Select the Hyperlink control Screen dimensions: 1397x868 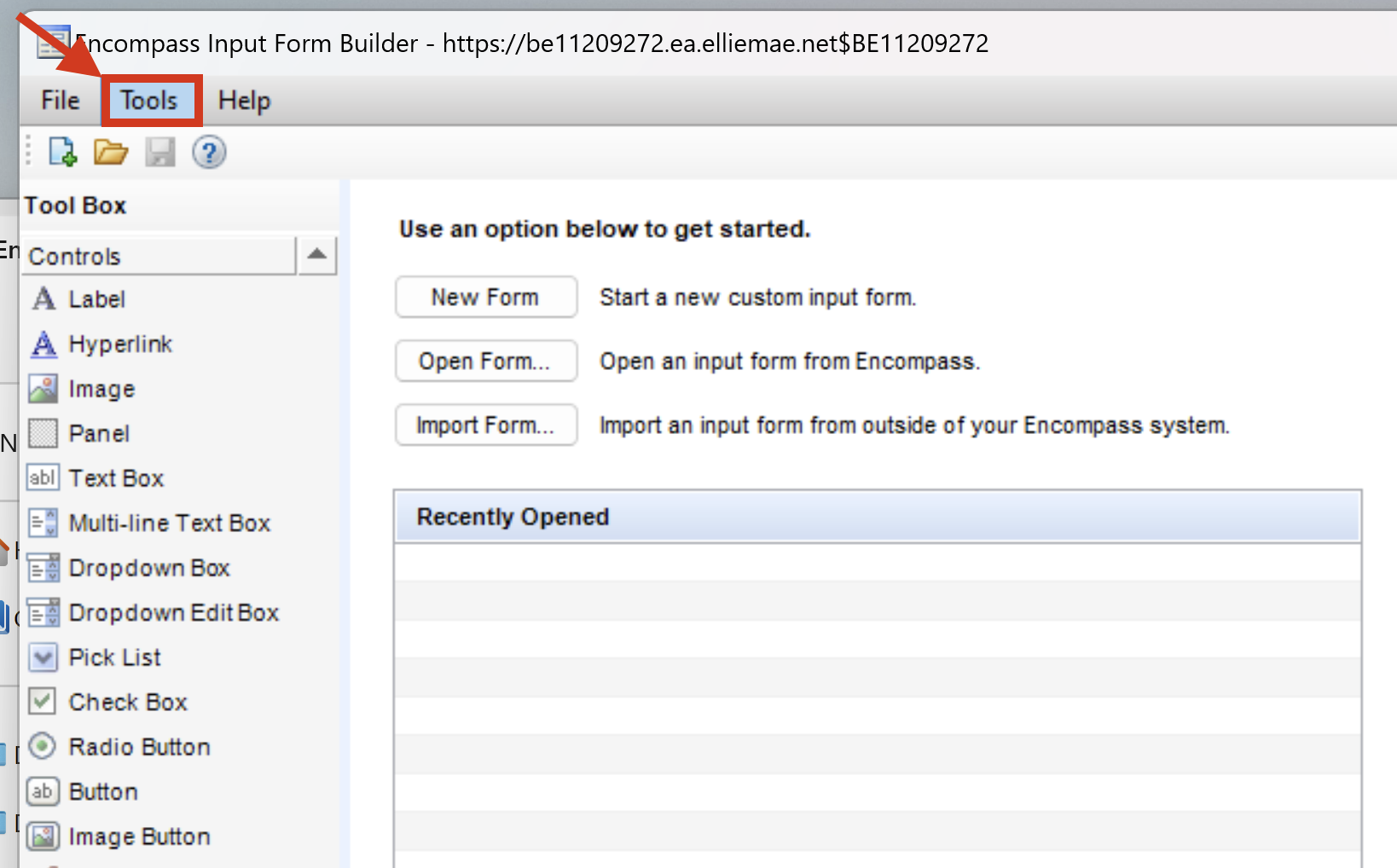click(x=119, y=344)
